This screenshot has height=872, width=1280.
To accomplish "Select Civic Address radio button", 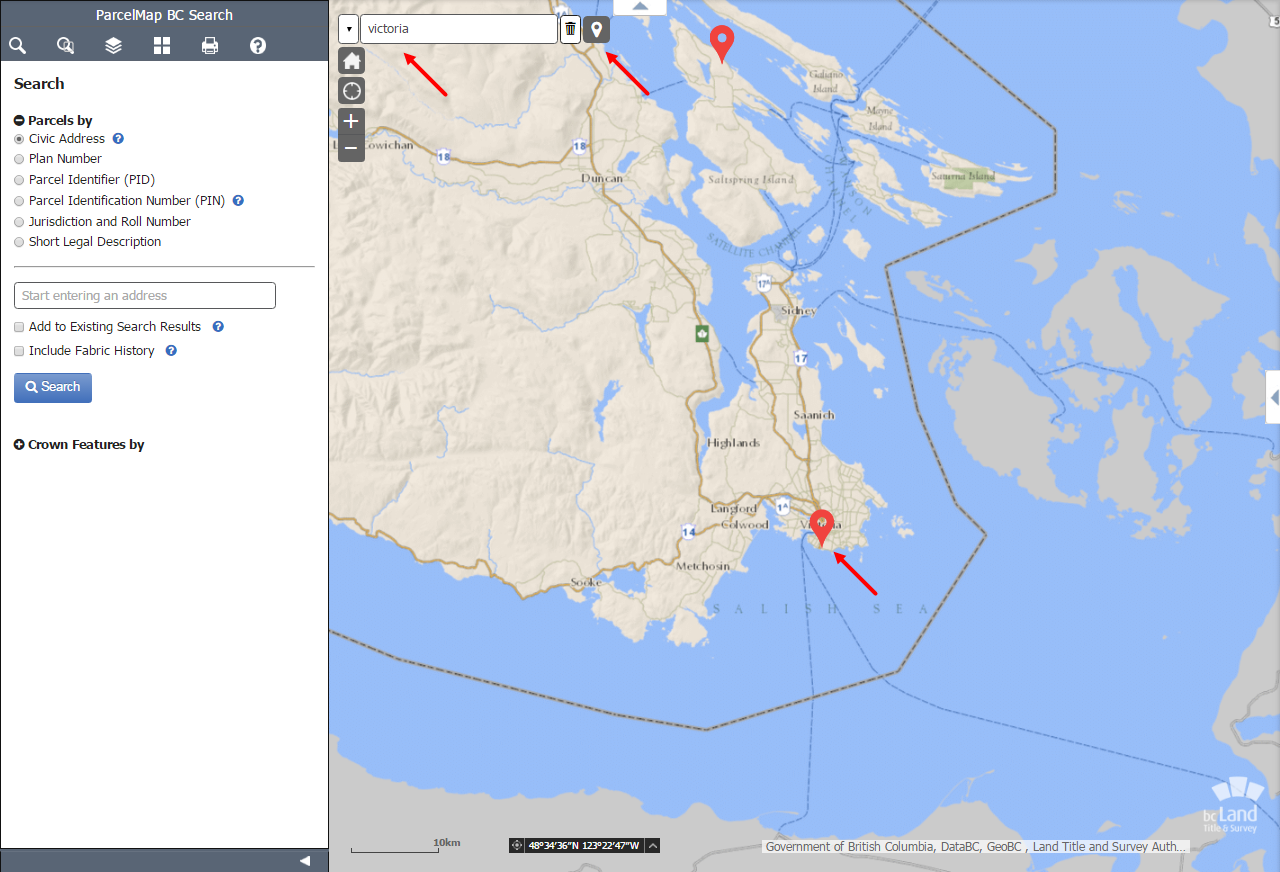I will [19, 139].
